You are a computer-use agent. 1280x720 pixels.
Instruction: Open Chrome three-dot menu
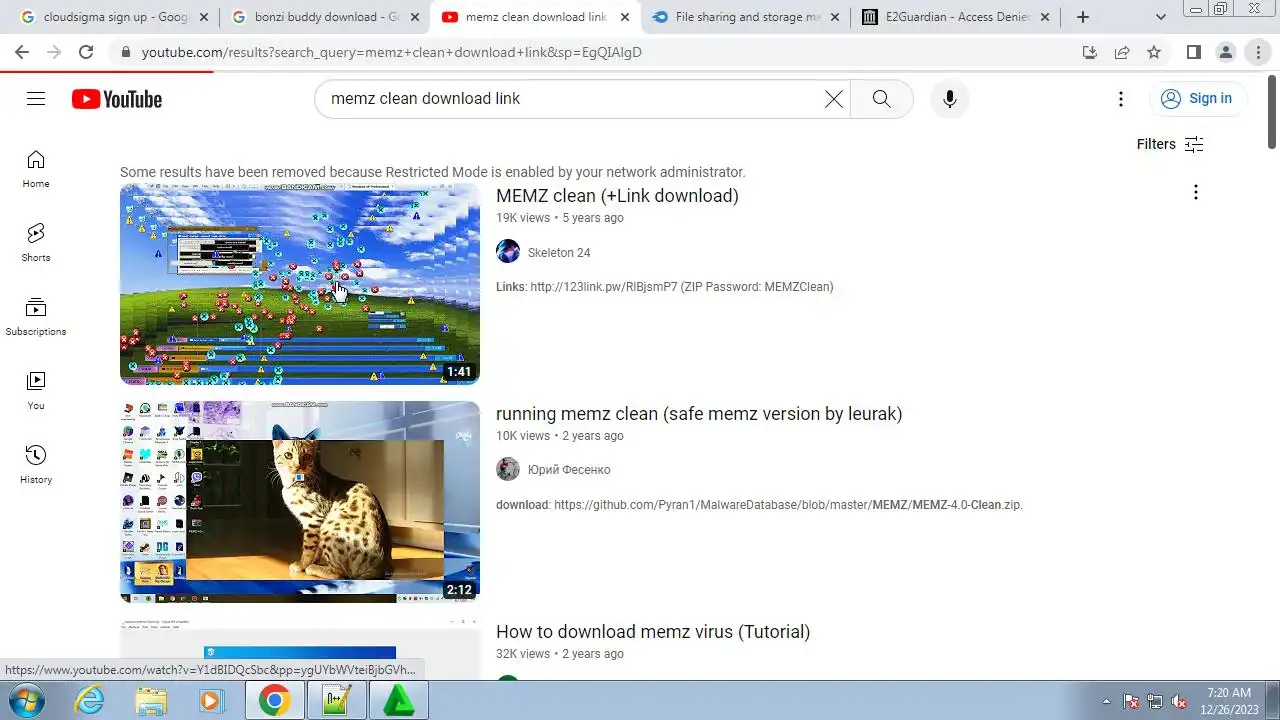[x=1258, y=52]
